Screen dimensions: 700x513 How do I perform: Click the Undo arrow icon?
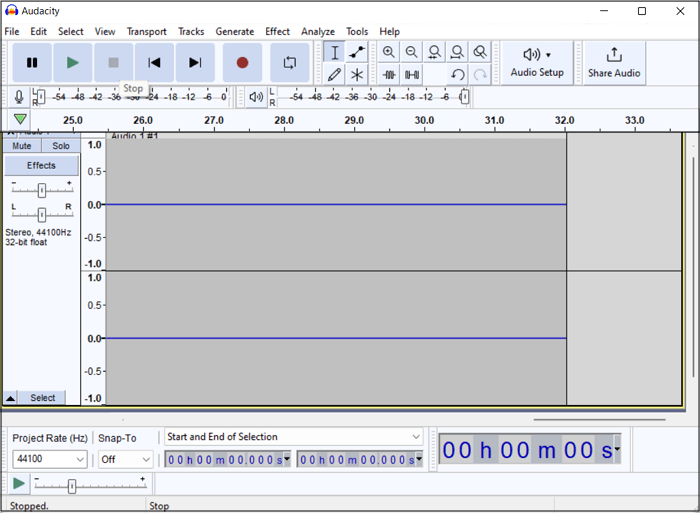[458, 75]
